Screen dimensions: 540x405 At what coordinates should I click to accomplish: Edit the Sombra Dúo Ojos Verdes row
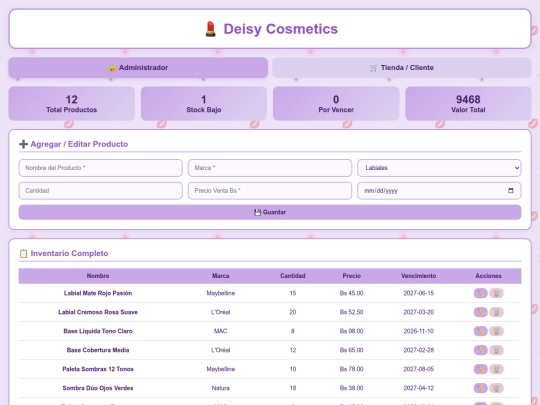click(x=480, y=388)
